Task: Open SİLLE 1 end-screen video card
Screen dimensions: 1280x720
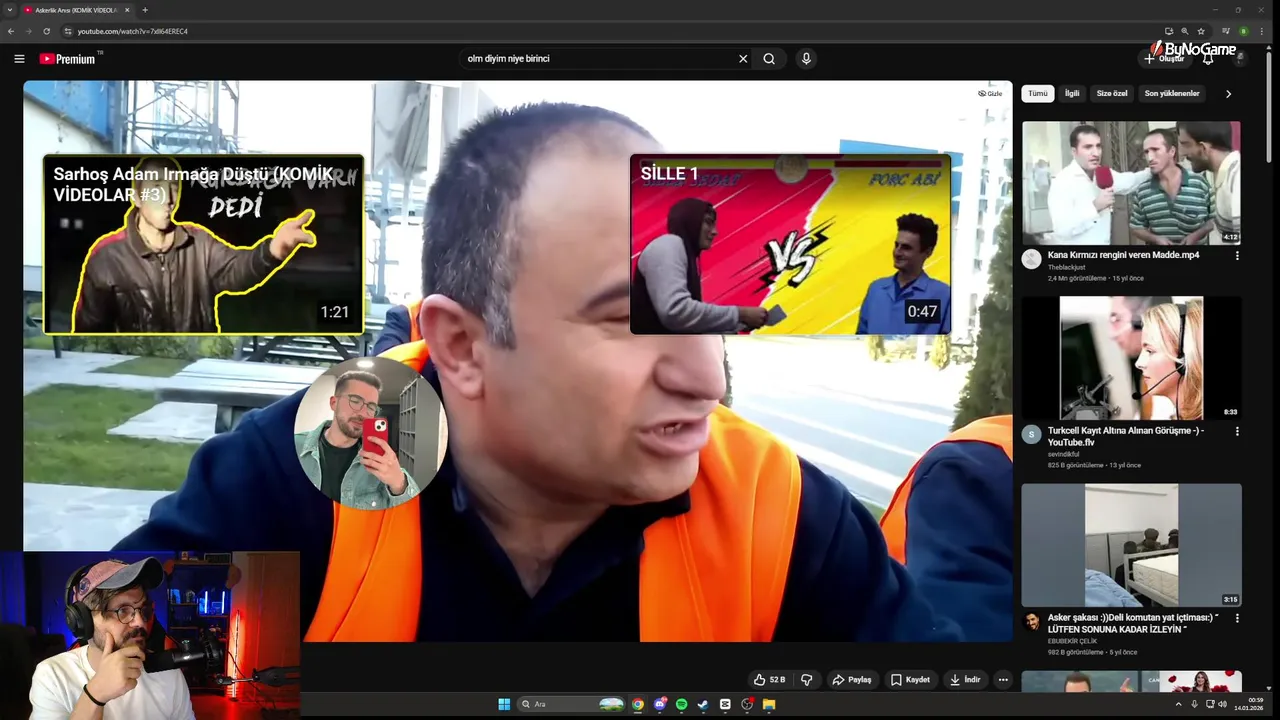Action: pos(790,244)
